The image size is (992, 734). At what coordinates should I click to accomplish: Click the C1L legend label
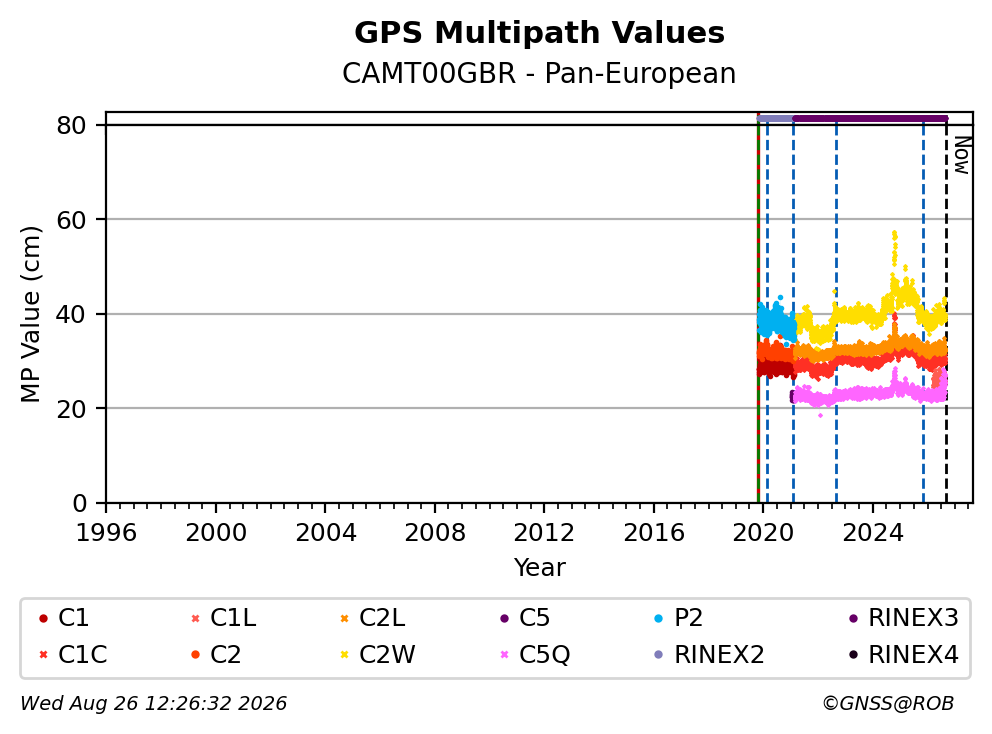point(233,618)
